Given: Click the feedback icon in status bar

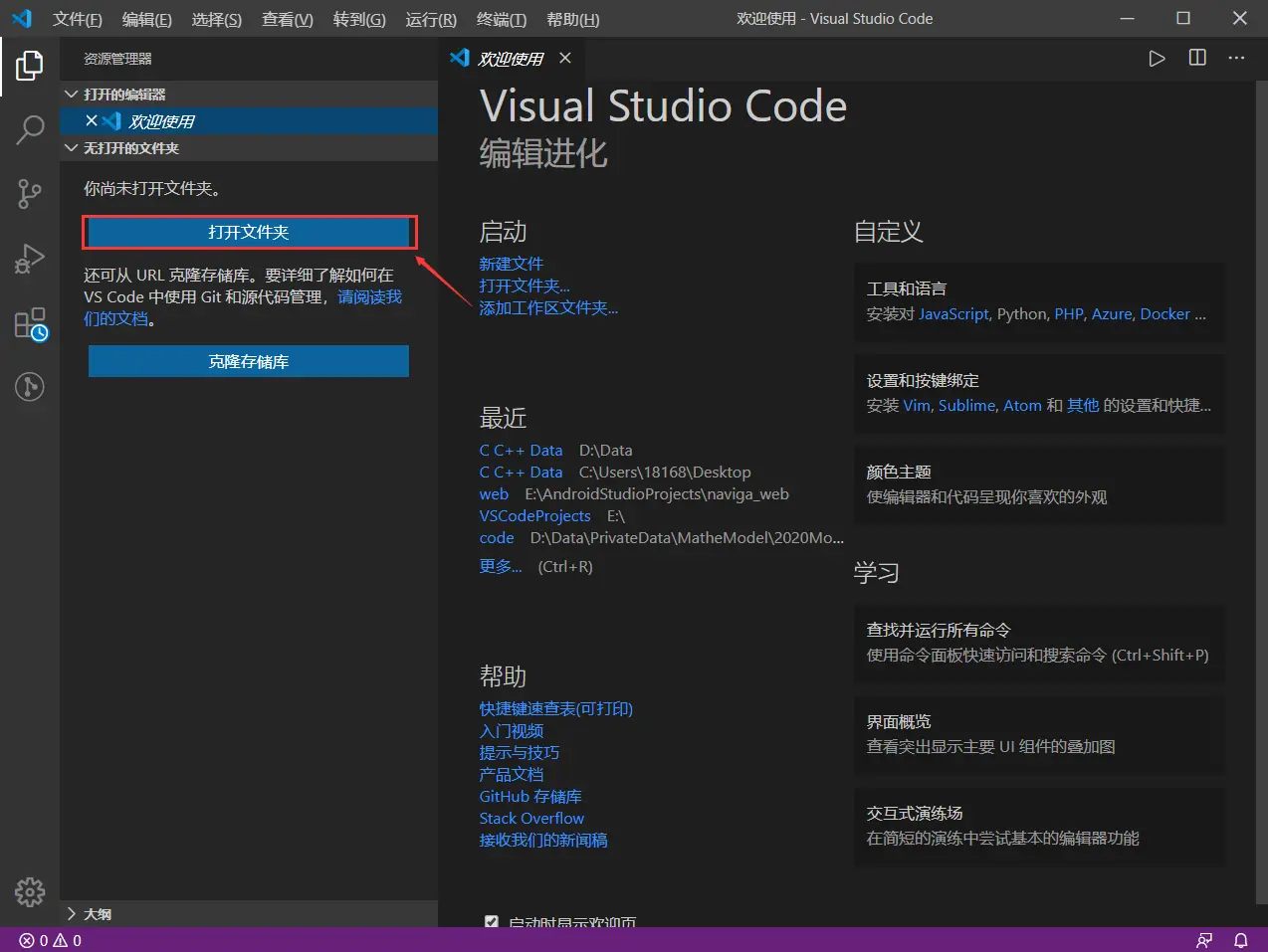Looking at the screenshot, I should [x=1204, y=940].
